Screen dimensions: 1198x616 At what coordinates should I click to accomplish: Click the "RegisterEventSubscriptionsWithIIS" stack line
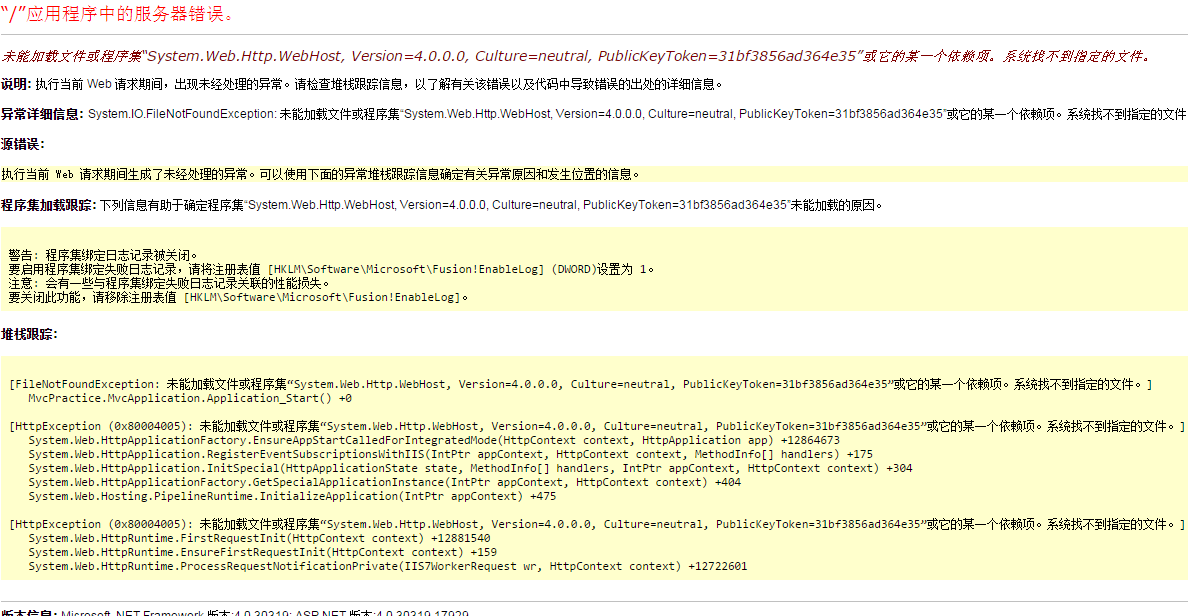pyautogui.click(x=451, y=454)
